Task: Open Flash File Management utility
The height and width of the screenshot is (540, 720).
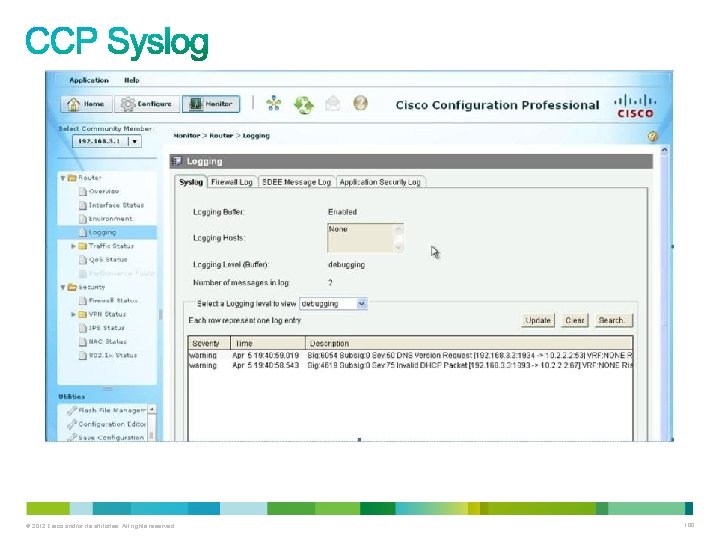Action: click(x=112, y=410)
